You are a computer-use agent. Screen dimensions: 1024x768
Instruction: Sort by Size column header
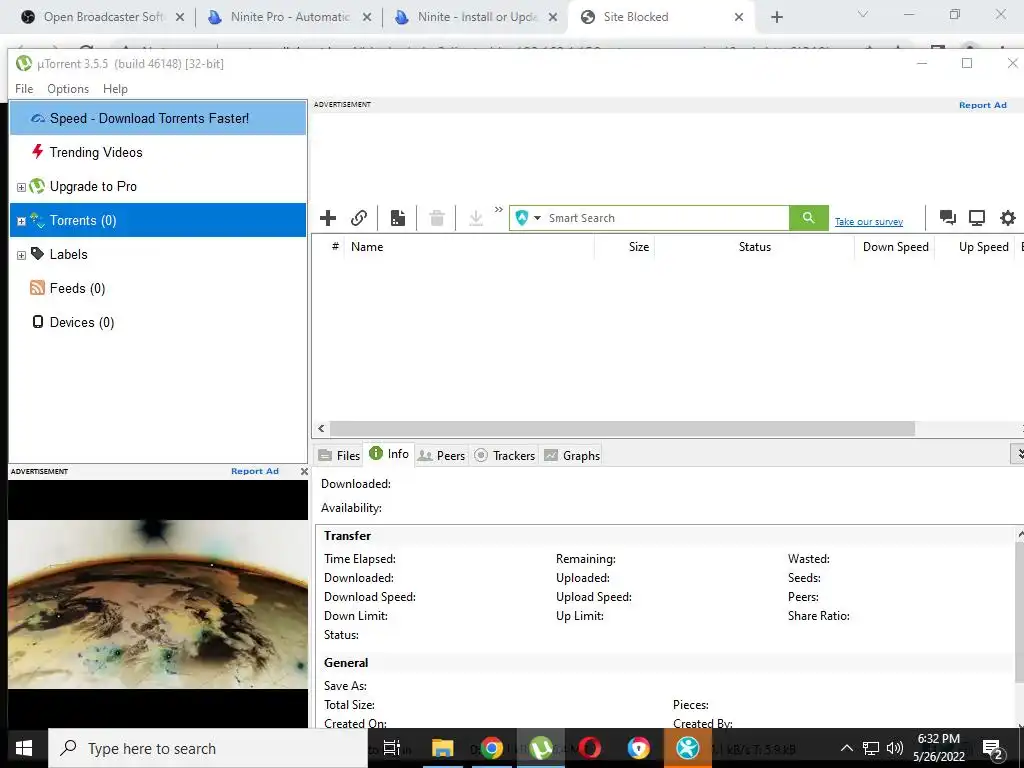[624, 247]
